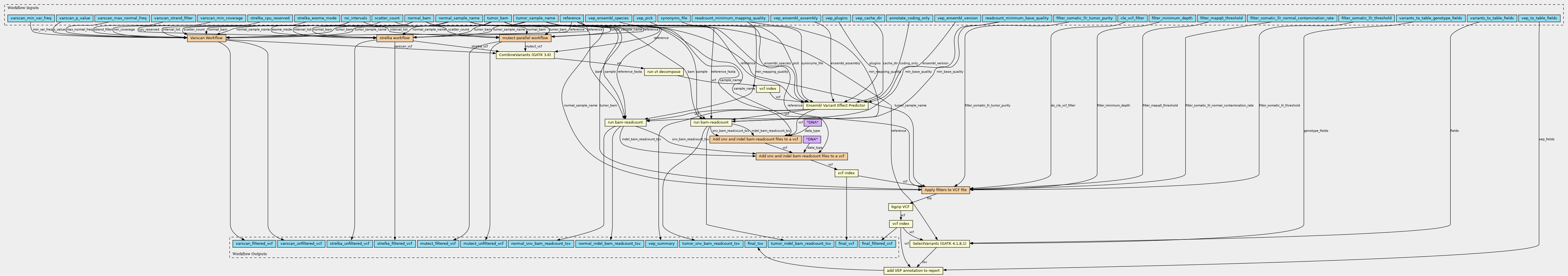
Task: Select the normal_indel_bam_readcount_tsv output node
Action: pyautogui.click(x=609, y=244)
